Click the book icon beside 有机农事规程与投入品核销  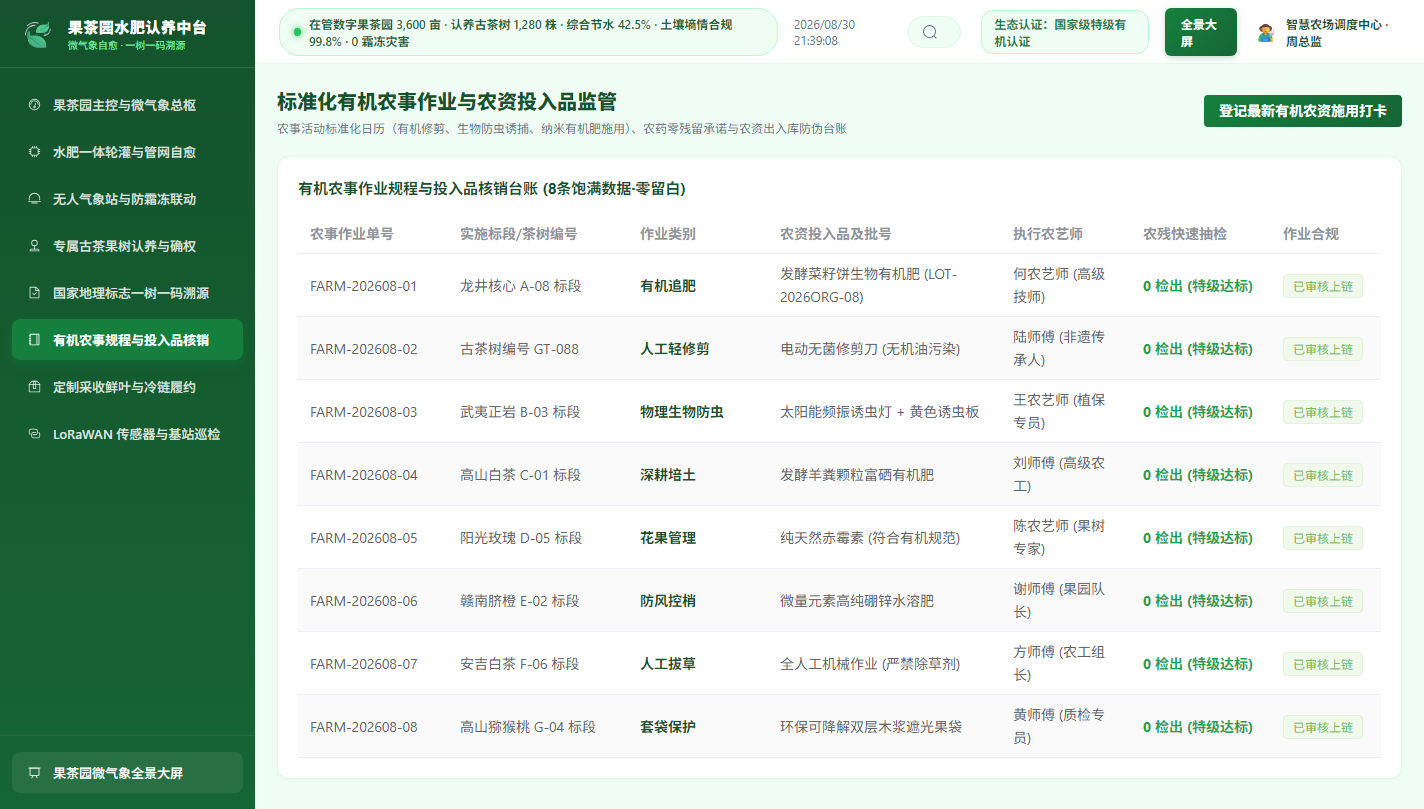tap(34, 340)
